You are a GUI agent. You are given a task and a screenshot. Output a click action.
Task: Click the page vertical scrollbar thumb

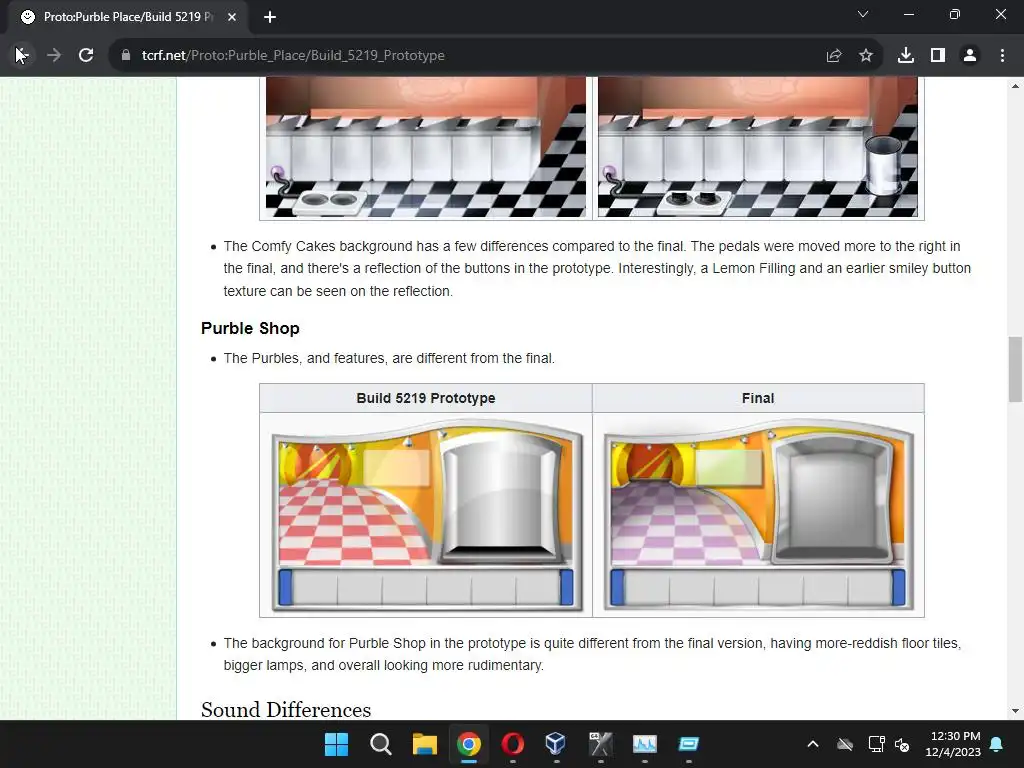click(1015, 370)
